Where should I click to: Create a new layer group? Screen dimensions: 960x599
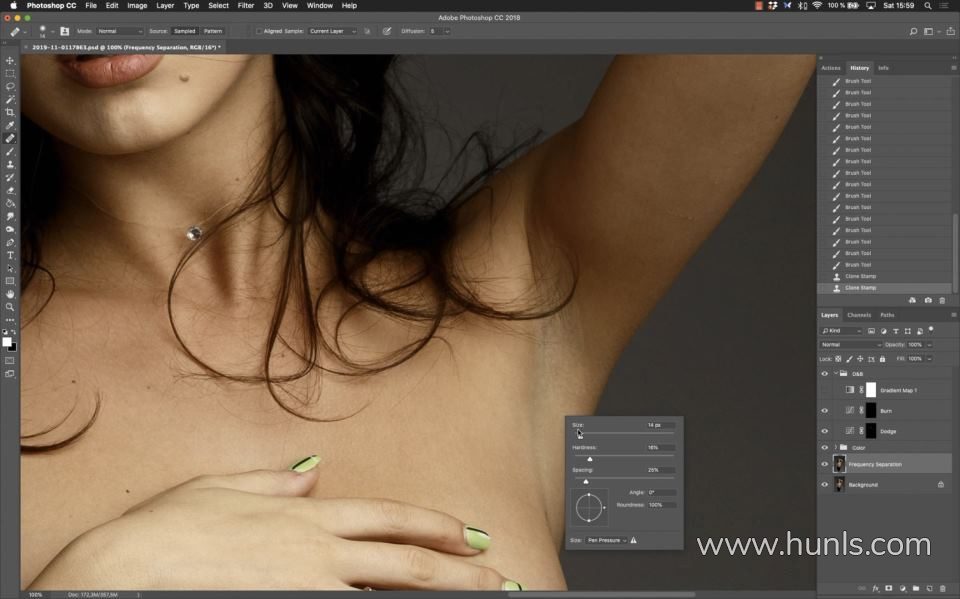click(x=916, y=589)
